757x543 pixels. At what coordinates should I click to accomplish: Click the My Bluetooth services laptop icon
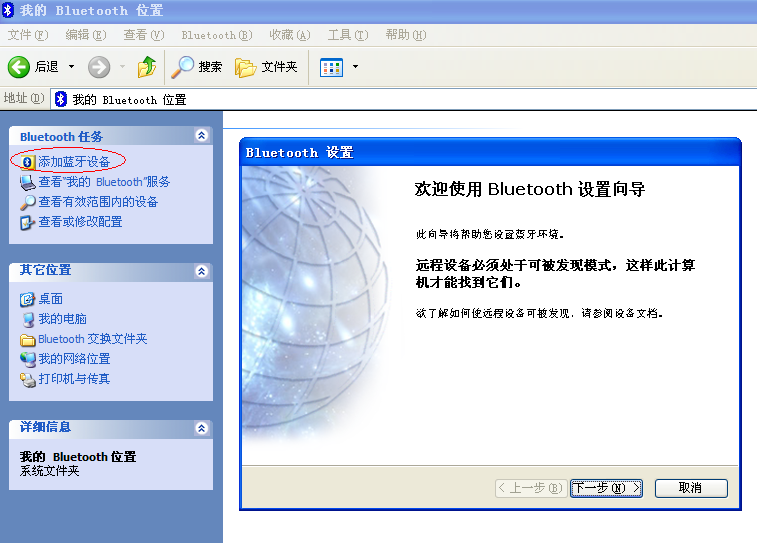tap(28, 182)
